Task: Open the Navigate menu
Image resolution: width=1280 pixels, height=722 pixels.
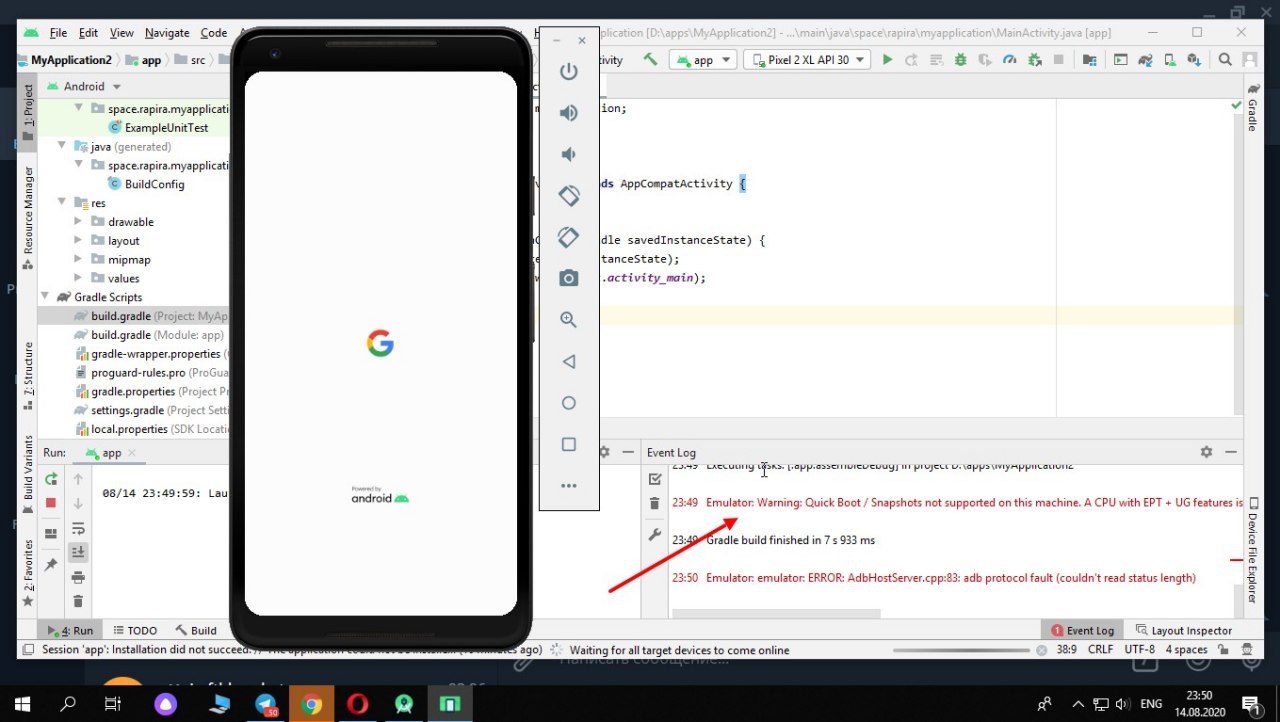Action: pos(166,33)
